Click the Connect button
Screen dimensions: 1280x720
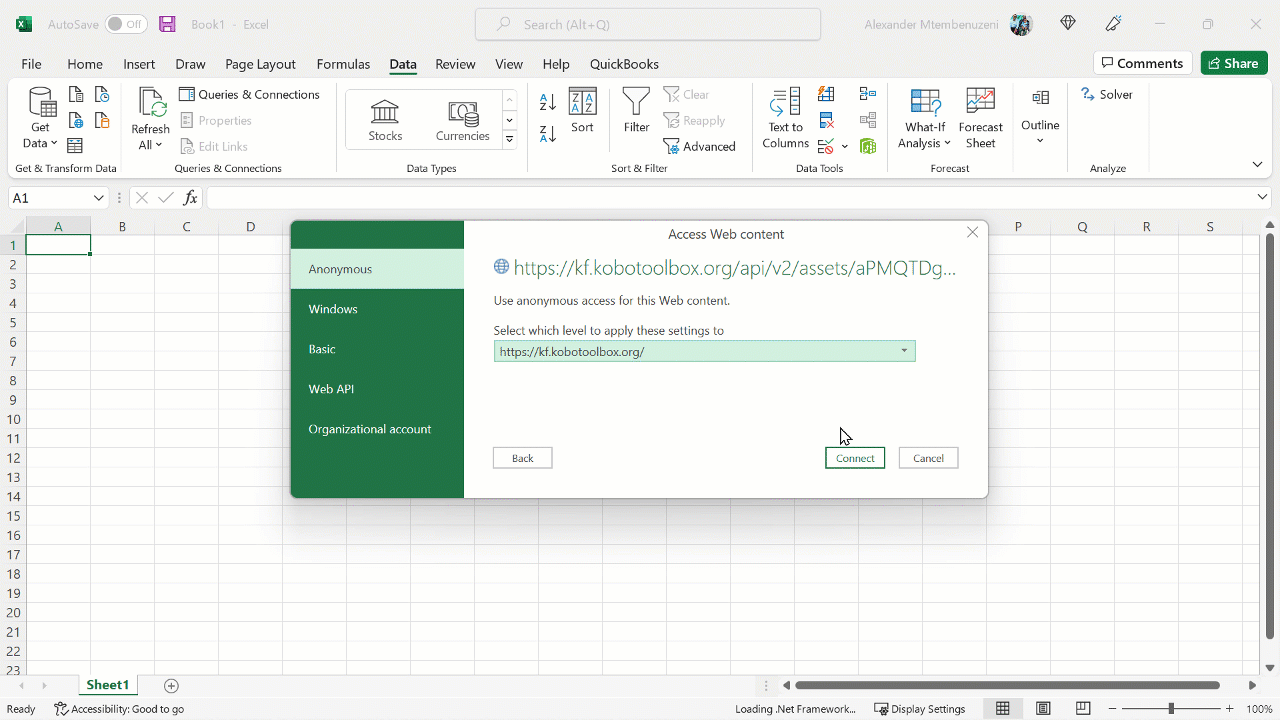[855, 458]
